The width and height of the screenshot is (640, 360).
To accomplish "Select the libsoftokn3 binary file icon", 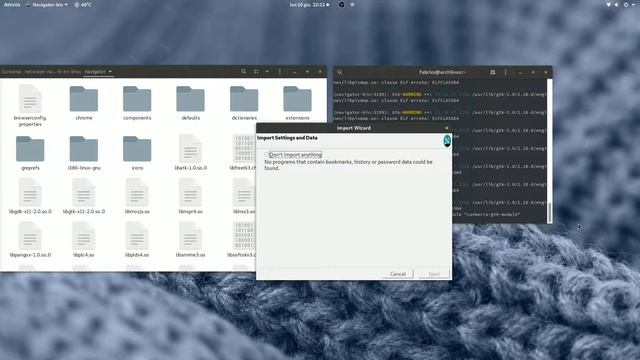I will 244,236.
